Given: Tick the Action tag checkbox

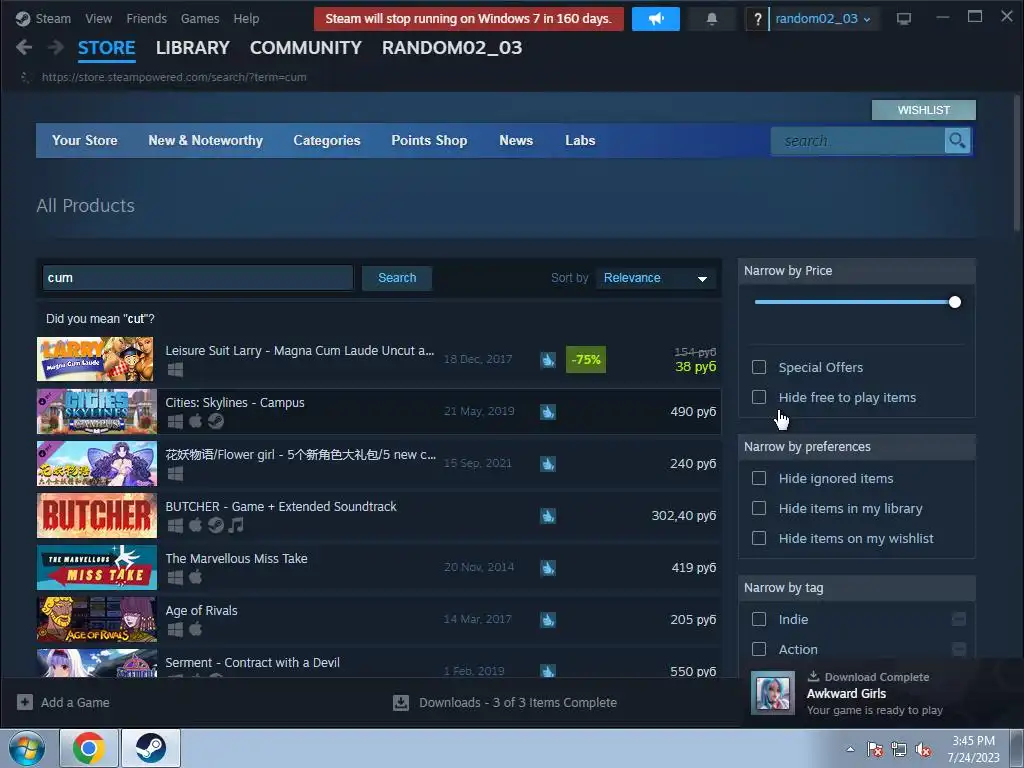Looking at the screenshot, I should tap(759, 649).
